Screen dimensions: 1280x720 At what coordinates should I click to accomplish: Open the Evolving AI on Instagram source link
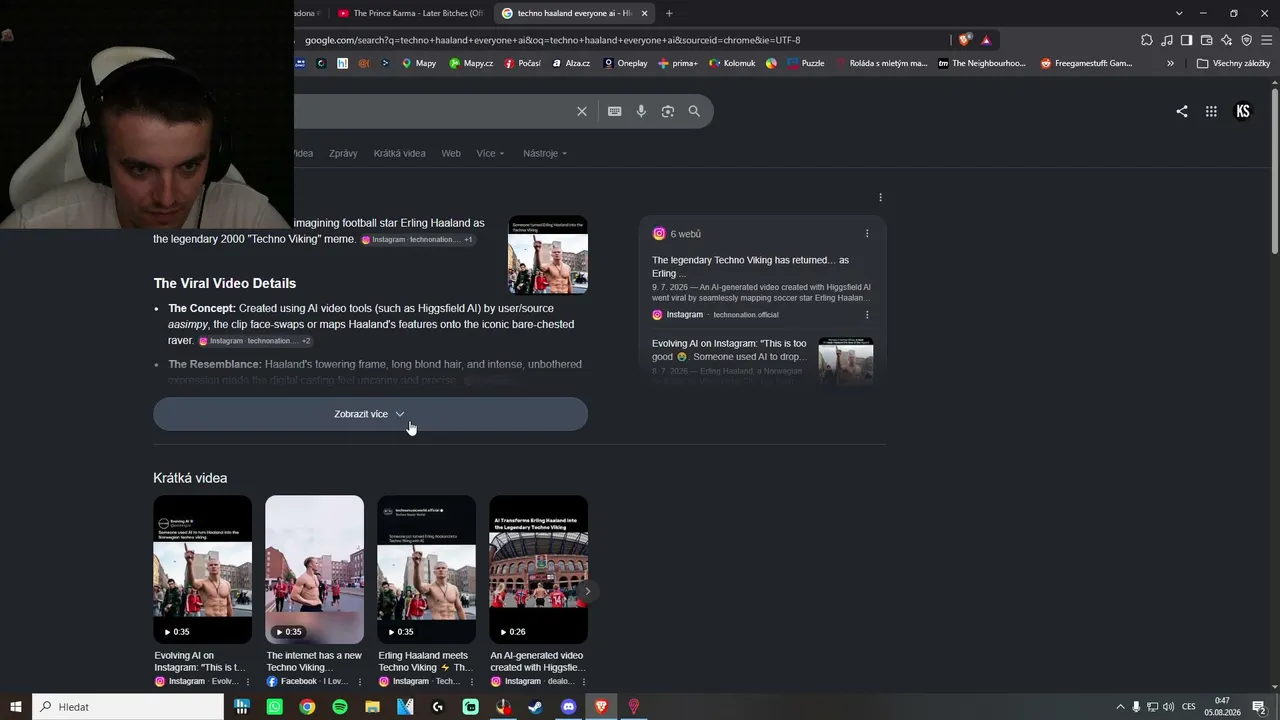[729, 350]
